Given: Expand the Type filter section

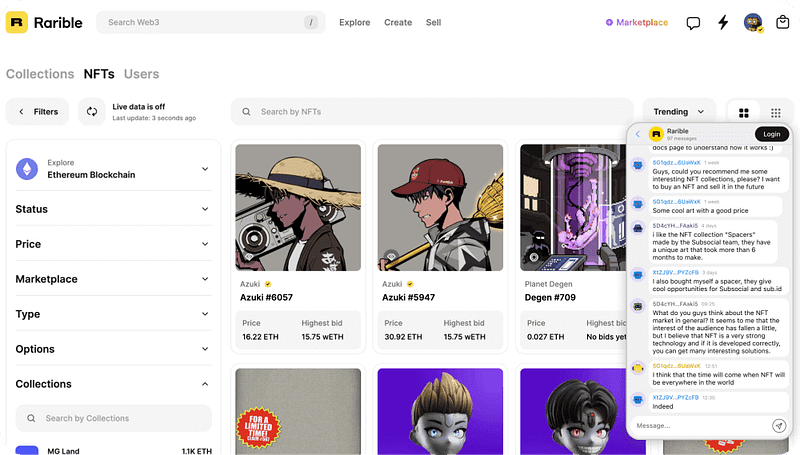Looking at the screenshot, I should pos(205,314).
